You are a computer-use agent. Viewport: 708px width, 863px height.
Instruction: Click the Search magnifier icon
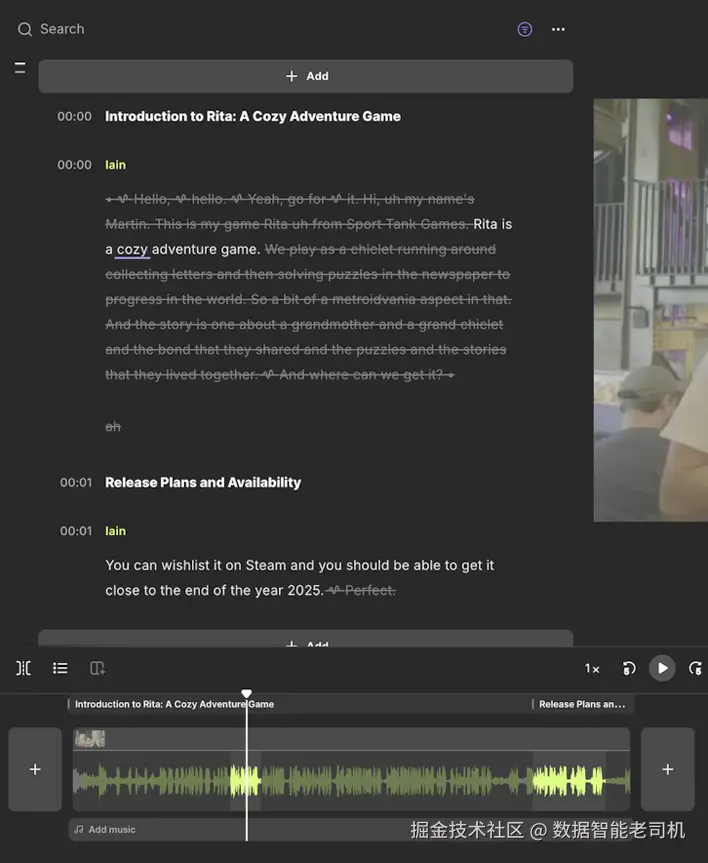pyautogui.click(x=25, y=29)
